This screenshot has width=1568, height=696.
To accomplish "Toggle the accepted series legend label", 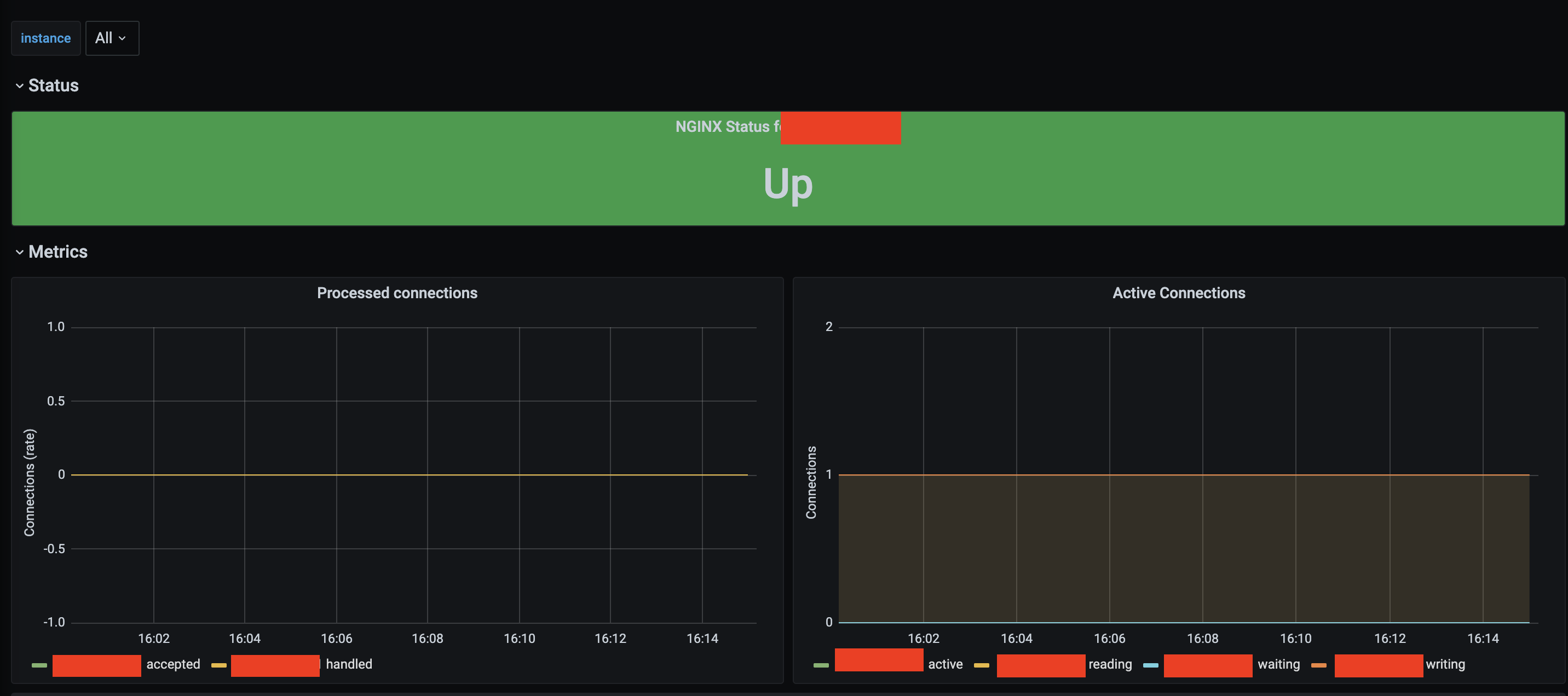I will [x=173, y=664].
